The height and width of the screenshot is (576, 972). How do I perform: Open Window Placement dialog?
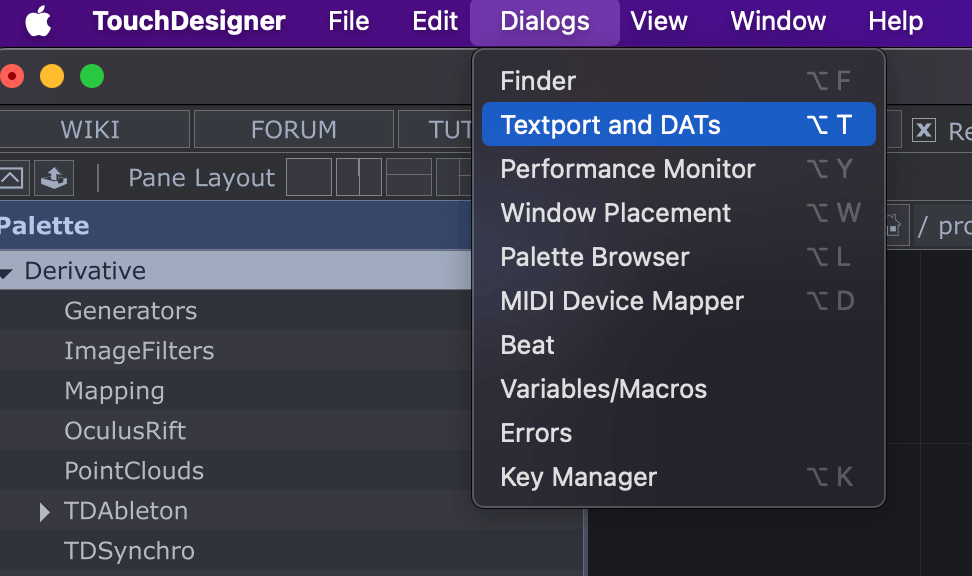[679, 213]
